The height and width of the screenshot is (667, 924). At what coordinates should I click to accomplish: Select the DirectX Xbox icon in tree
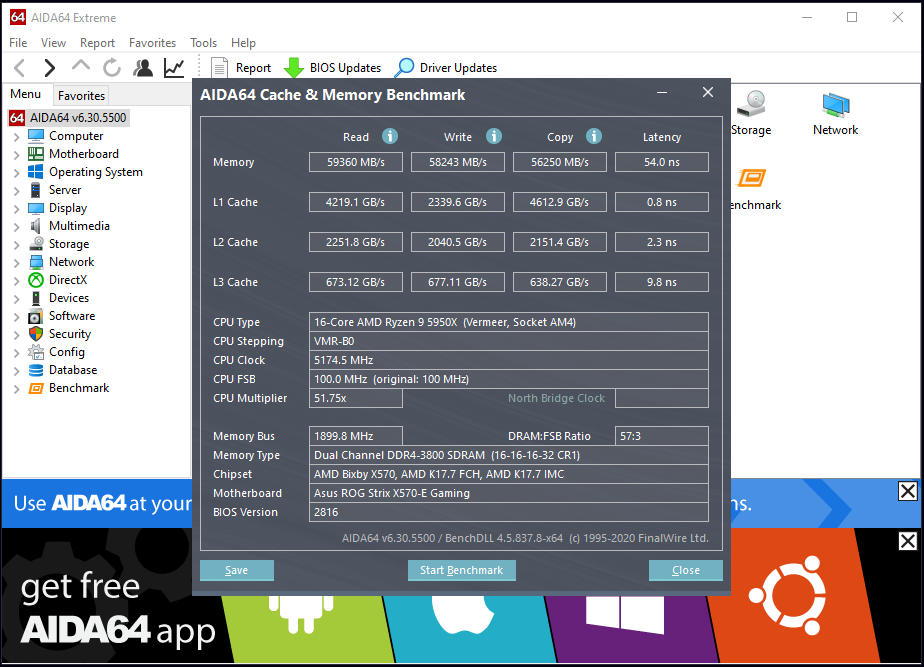click(x=36, y=280)
